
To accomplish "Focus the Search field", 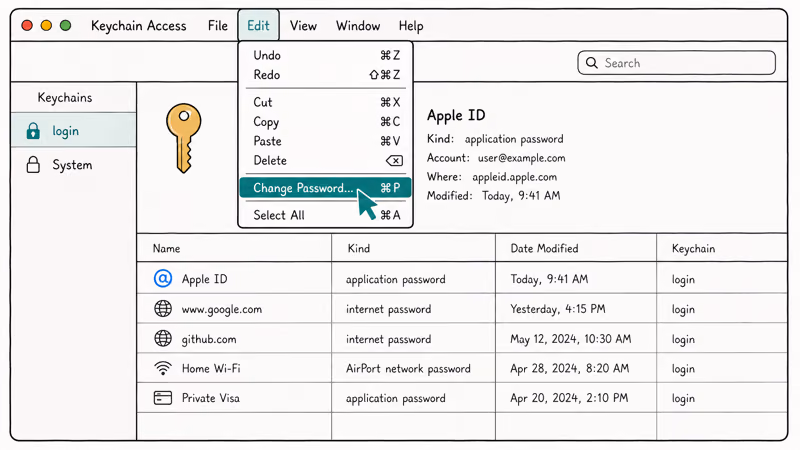I will pos(677,63).
